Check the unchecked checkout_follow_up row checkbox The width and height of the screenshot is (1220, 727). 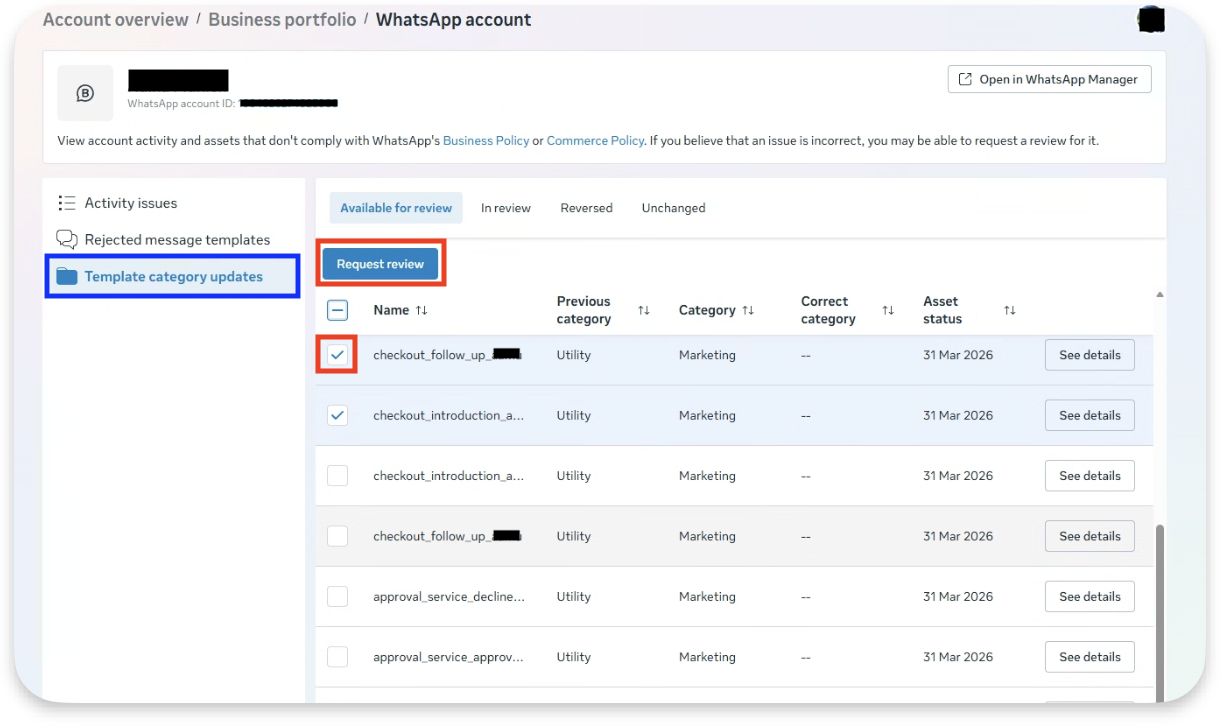[x=338, y=536]
